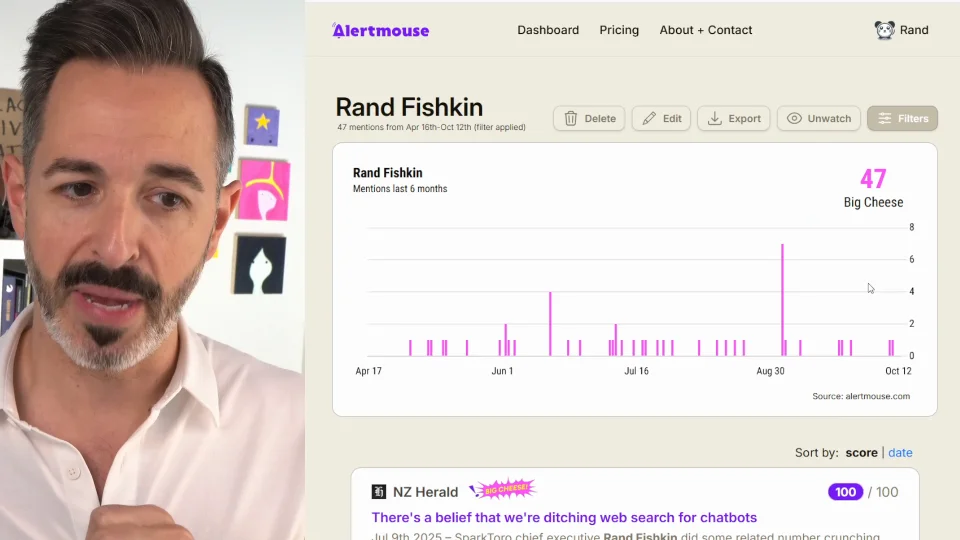Click 'Mentions last 6 months' subtitle
Image resolution: width=960 pixels, height=540 pixels.
[x=400, y=189]
